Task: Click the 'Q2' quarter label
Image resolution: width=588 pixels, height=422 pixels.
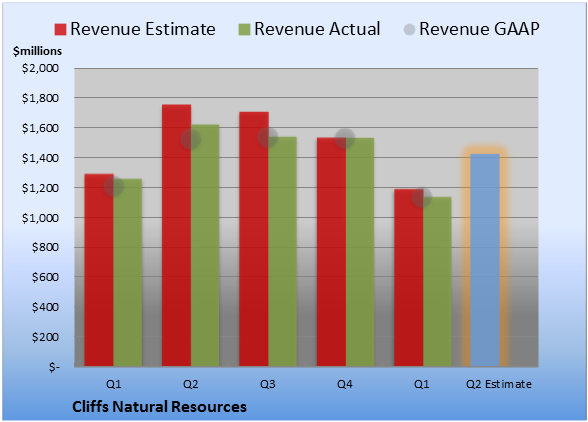Action: point(190,384)
